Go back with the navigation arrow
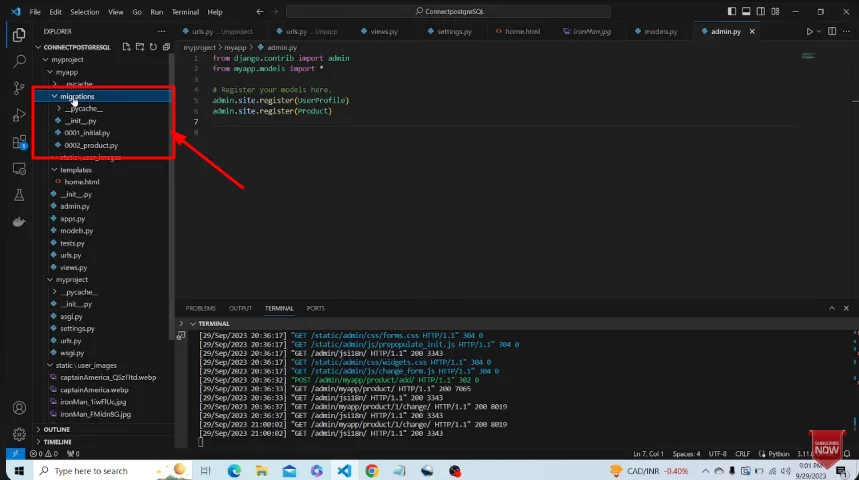 tap(260, 12)
